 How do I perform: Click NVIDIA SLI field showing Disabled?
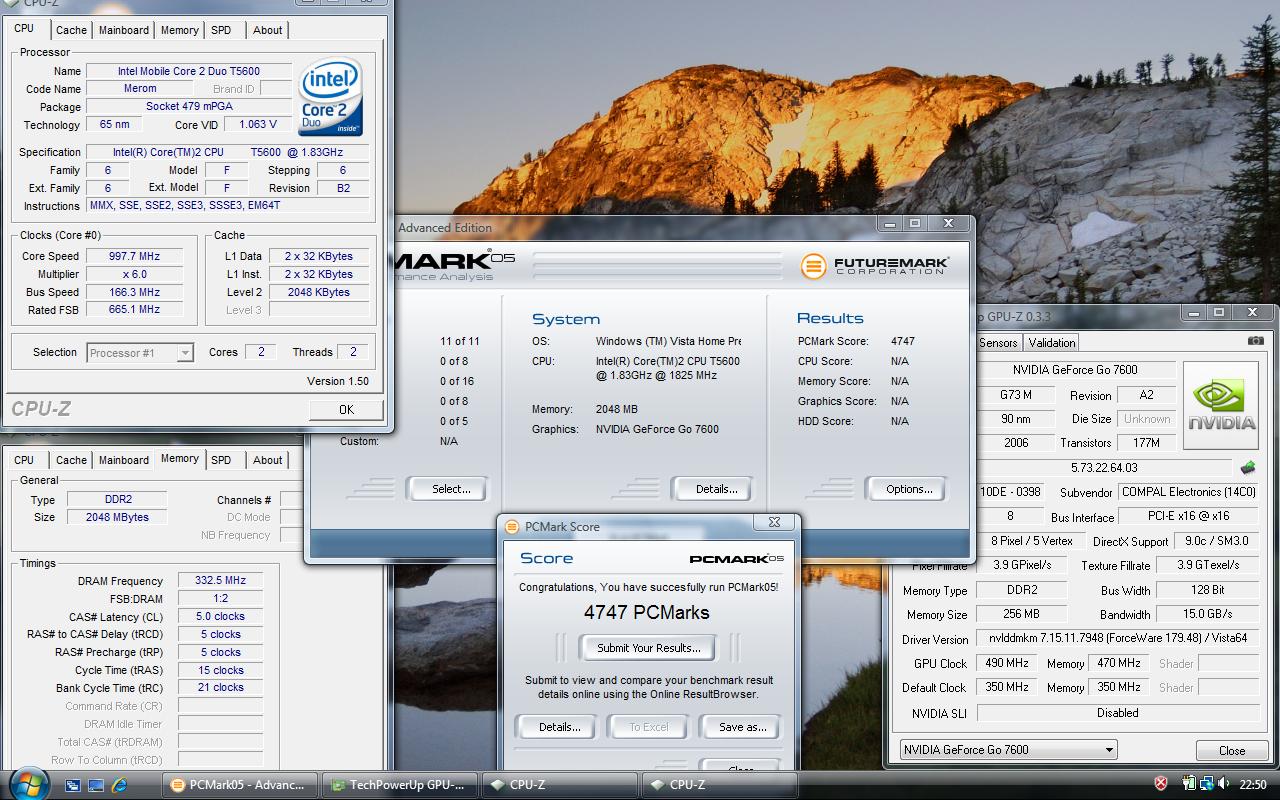pos(1117,713)
